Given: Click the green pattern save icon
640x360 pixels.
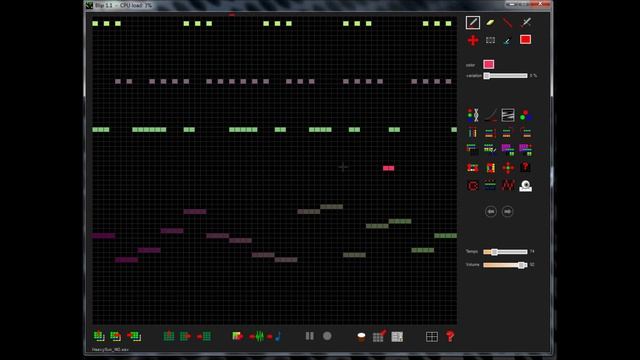Looking at the screenshot, I should tap(134, 336).
